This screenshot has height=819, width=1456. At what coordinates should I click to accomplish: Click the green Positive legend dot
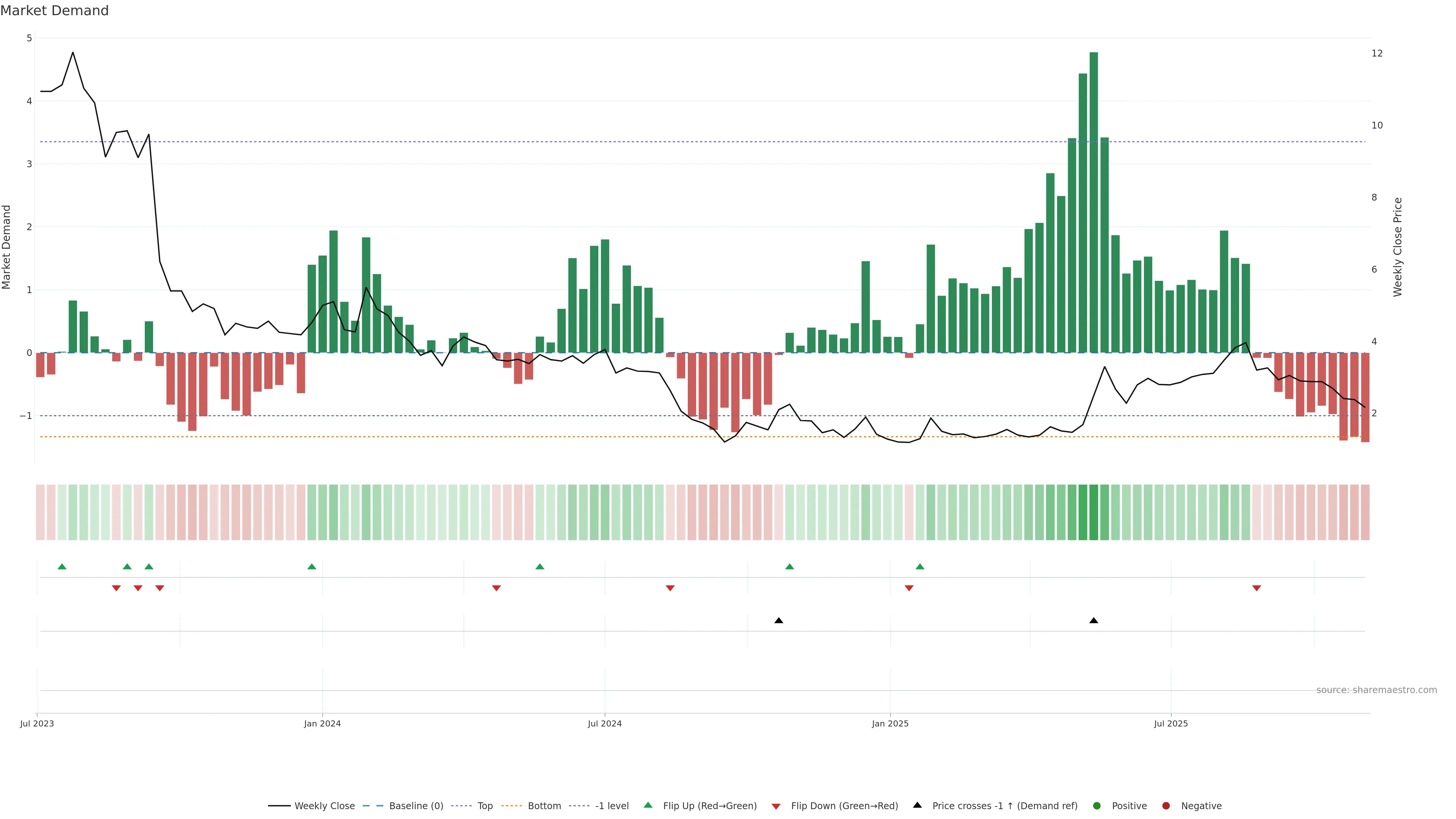coord(1097,805)
